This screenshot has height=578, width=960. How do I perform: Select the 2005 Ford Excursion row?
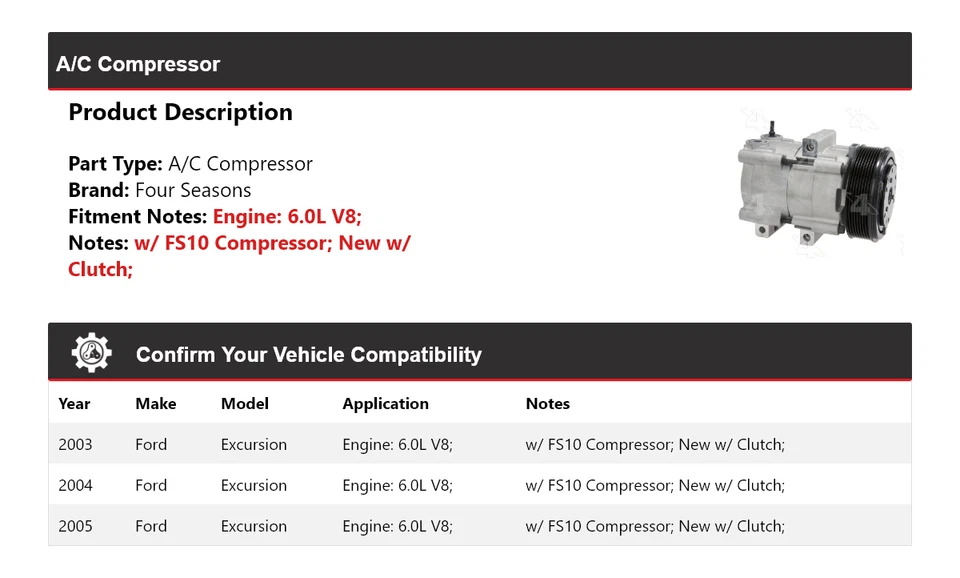(x=479, y=525)
